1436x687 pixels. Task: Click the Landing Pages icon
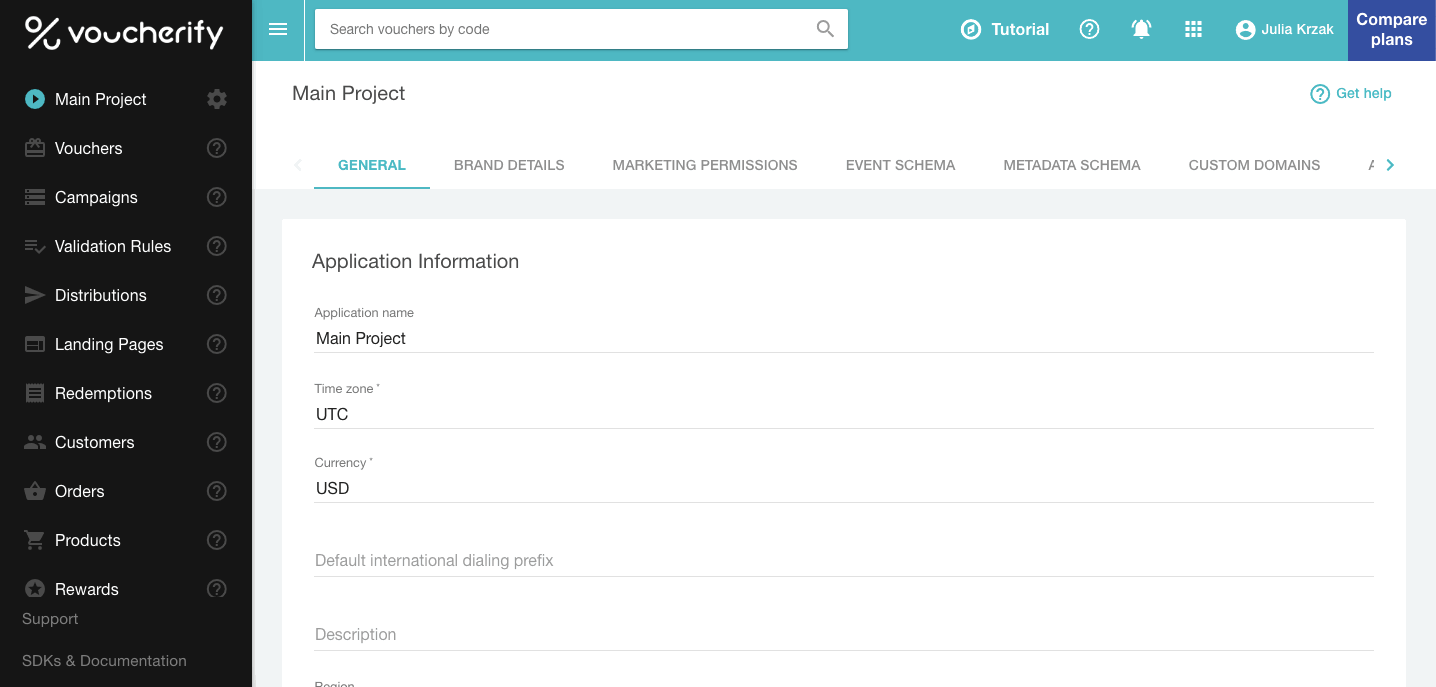pos(35,344)
